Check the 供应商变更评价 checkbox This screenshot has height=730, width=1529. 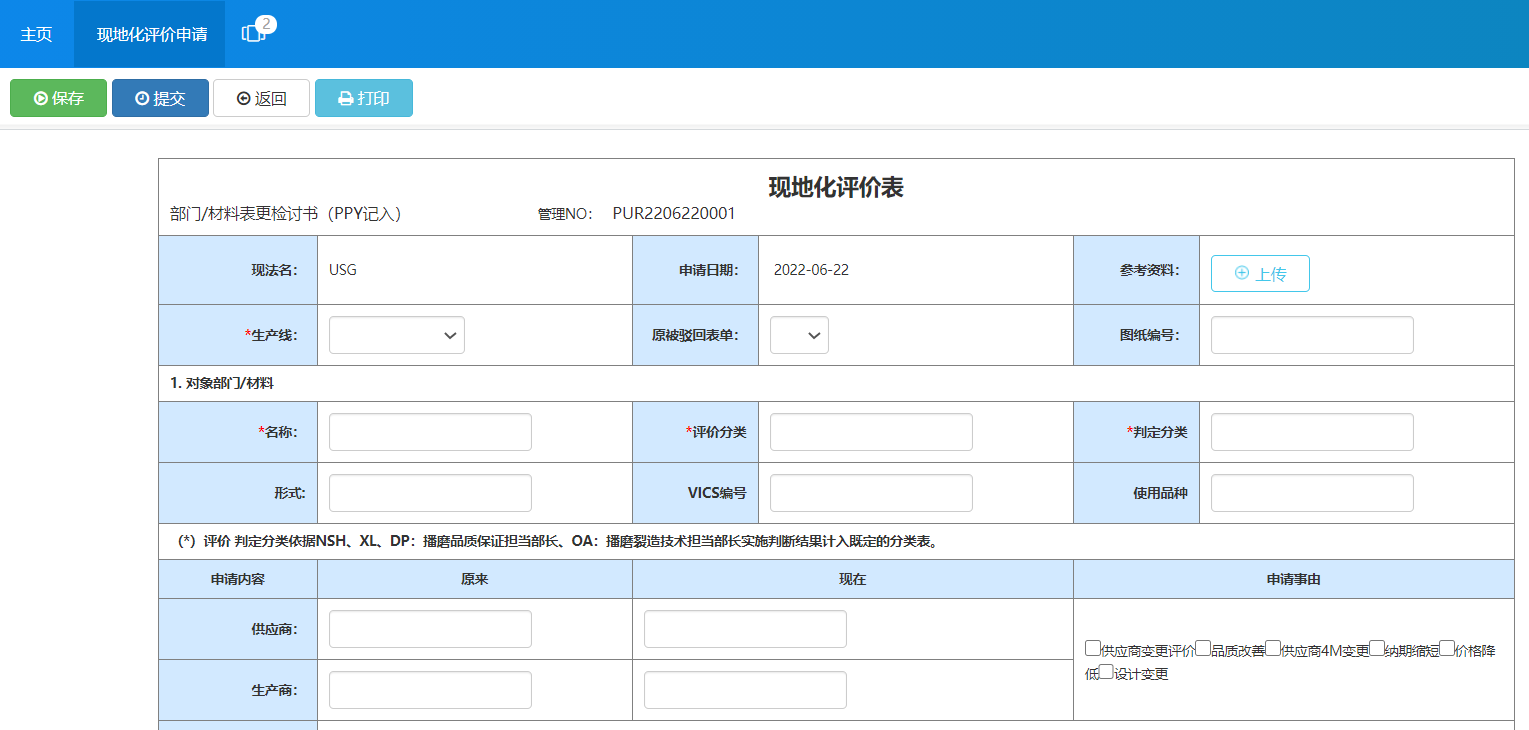1092,648
